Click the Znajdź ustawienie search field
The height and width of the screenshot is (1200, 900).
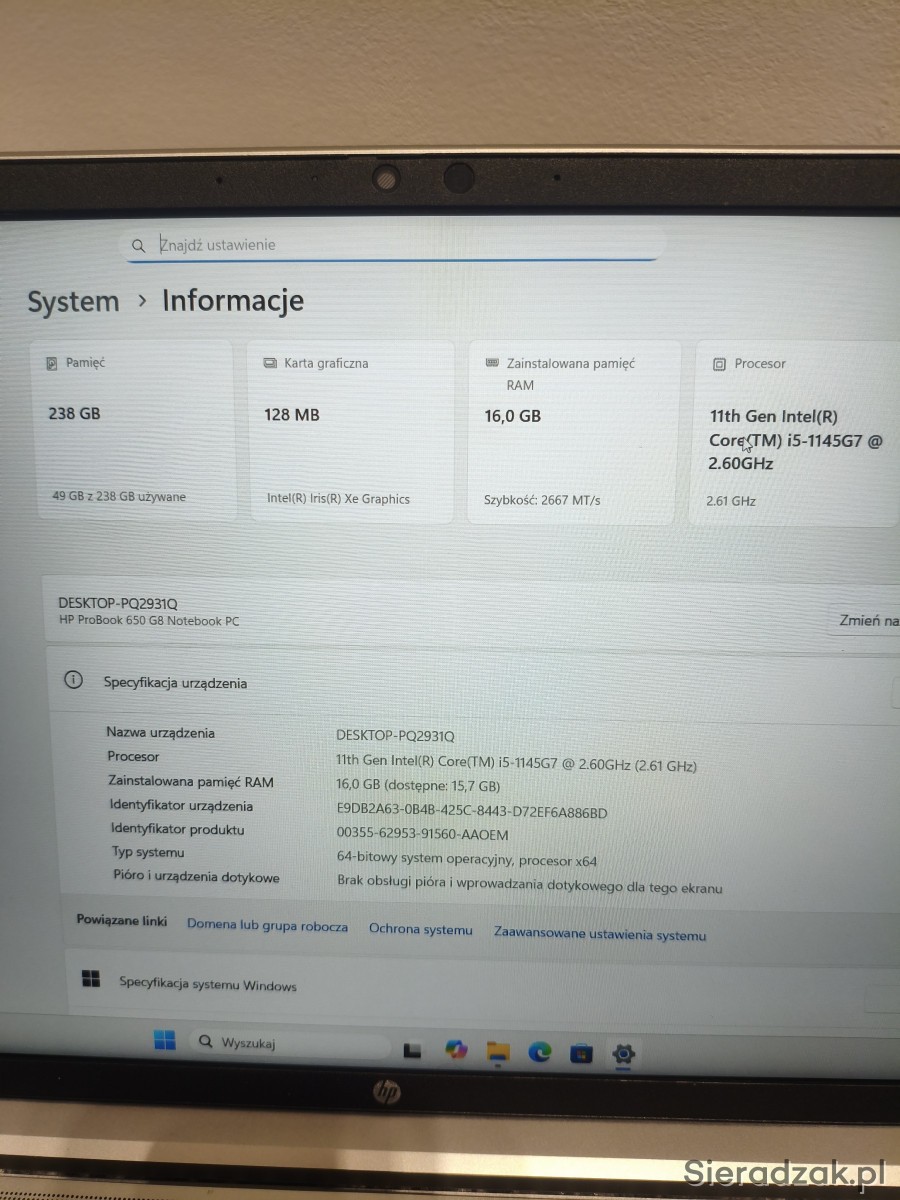(400, 245)
